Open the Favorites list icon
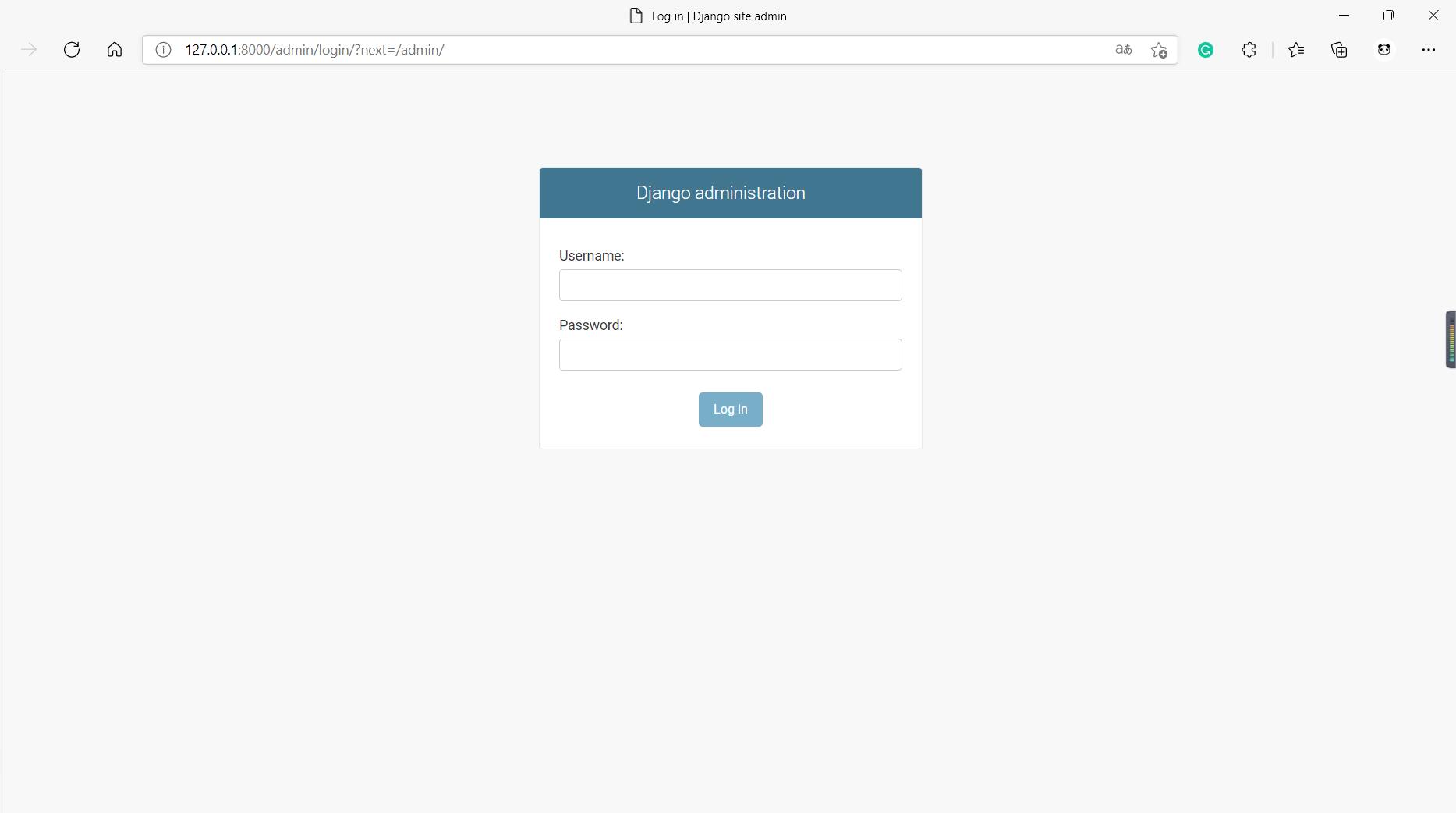This screenshot has width=1456, height=813. tap(1296, 50)
